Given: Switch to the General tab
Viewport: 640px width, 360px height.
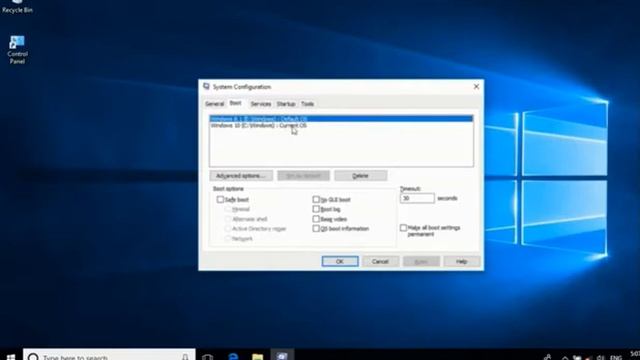Looking at the screenshot, I should [215, 104].
